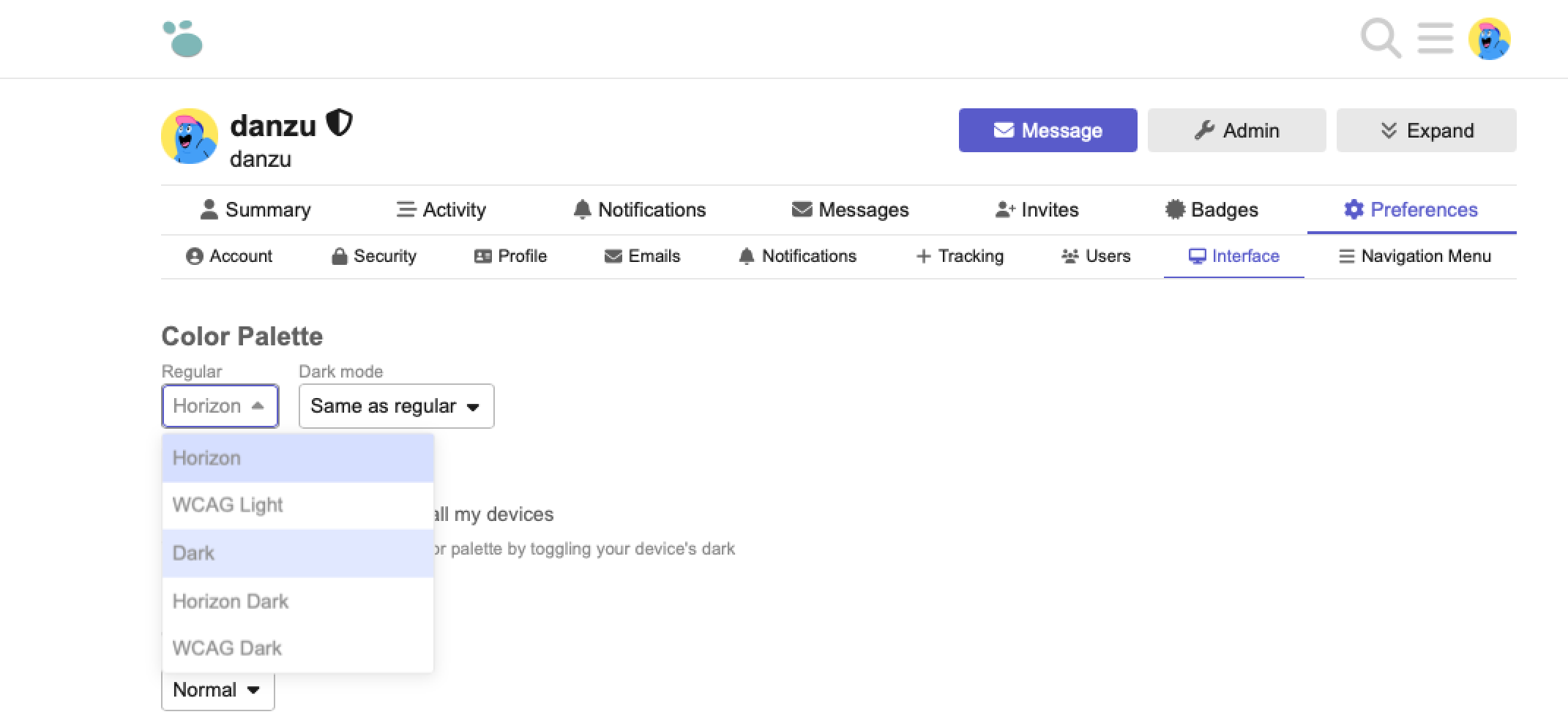Open the Security preferences section

(374, 256)
